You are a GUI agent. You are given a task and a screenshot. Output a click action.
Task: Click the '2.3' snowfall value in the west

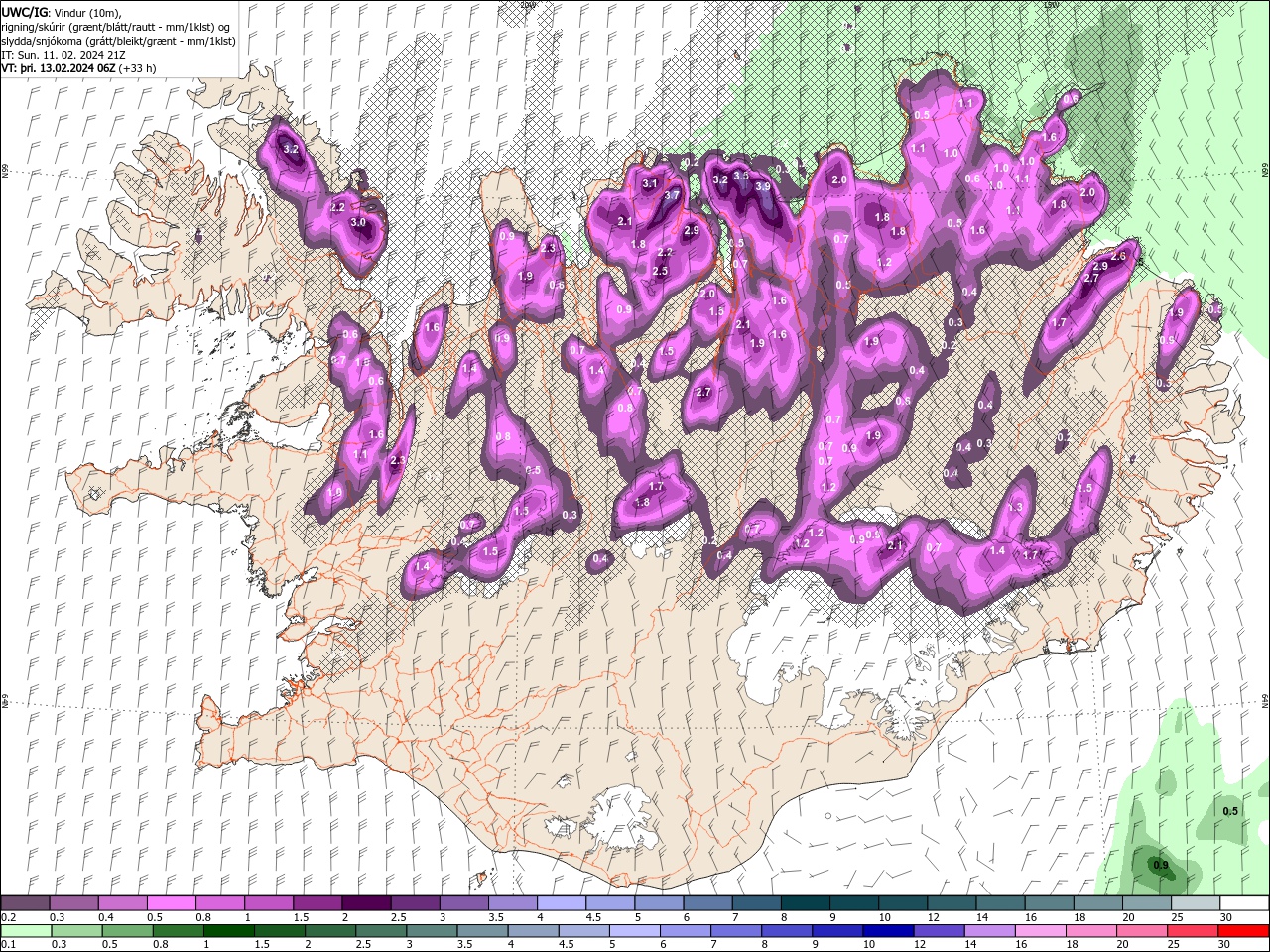(x=398, y=461)
